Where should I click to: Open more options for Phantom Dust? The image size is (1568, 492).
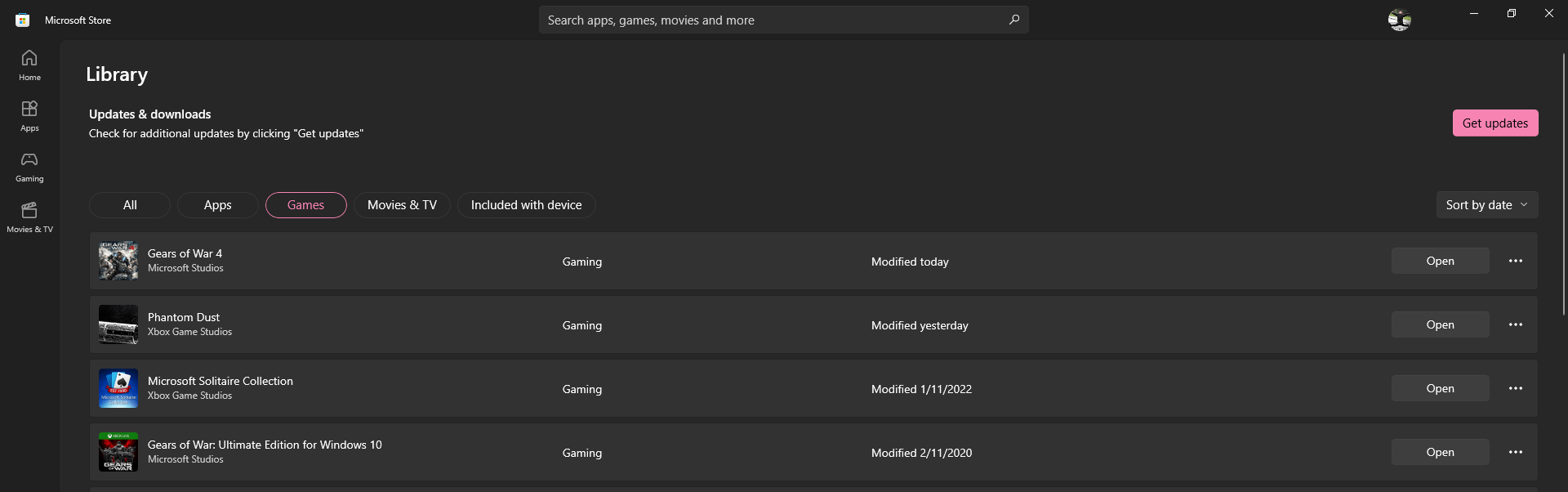tap(1515, 324)
